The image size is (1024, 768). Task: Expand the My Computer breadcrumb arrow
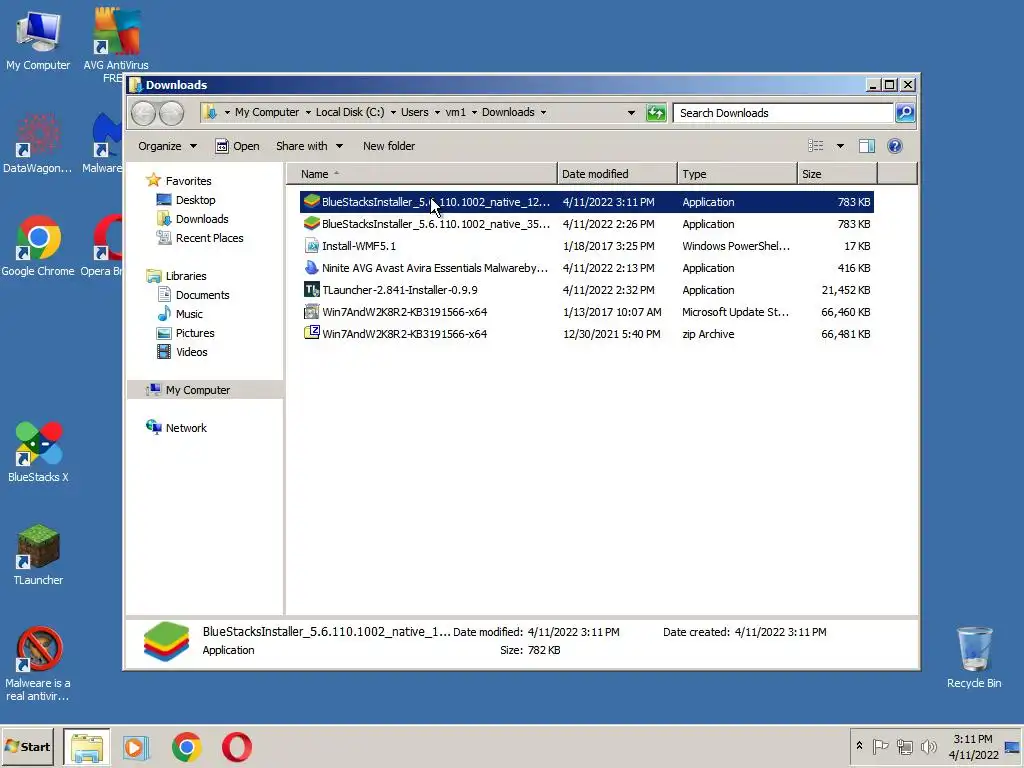(x=308, y=112)
